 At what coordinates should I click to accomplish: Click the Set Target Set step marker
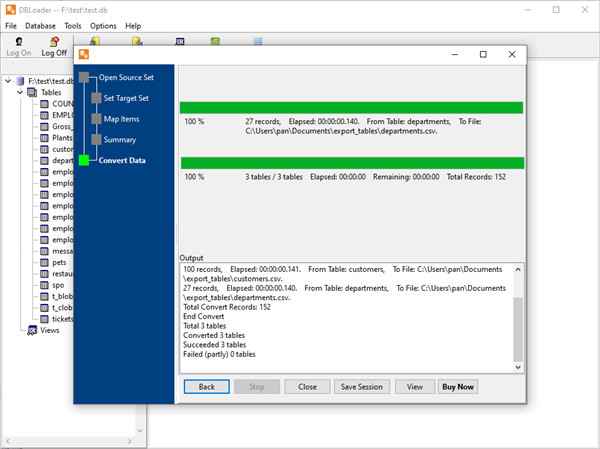tap(95, 98)
